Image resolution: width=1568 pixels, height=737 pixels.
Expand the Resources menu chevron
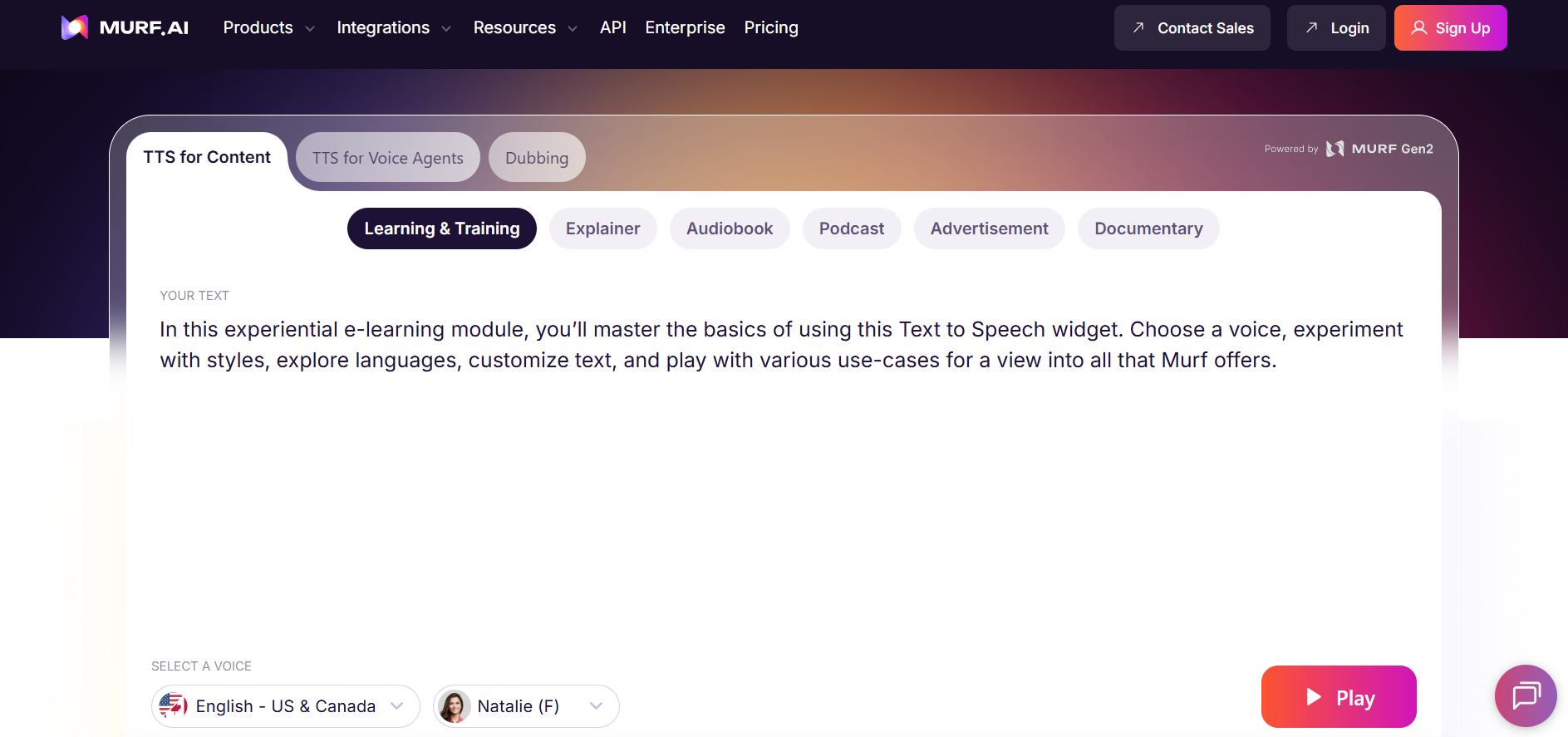(573, 28)
